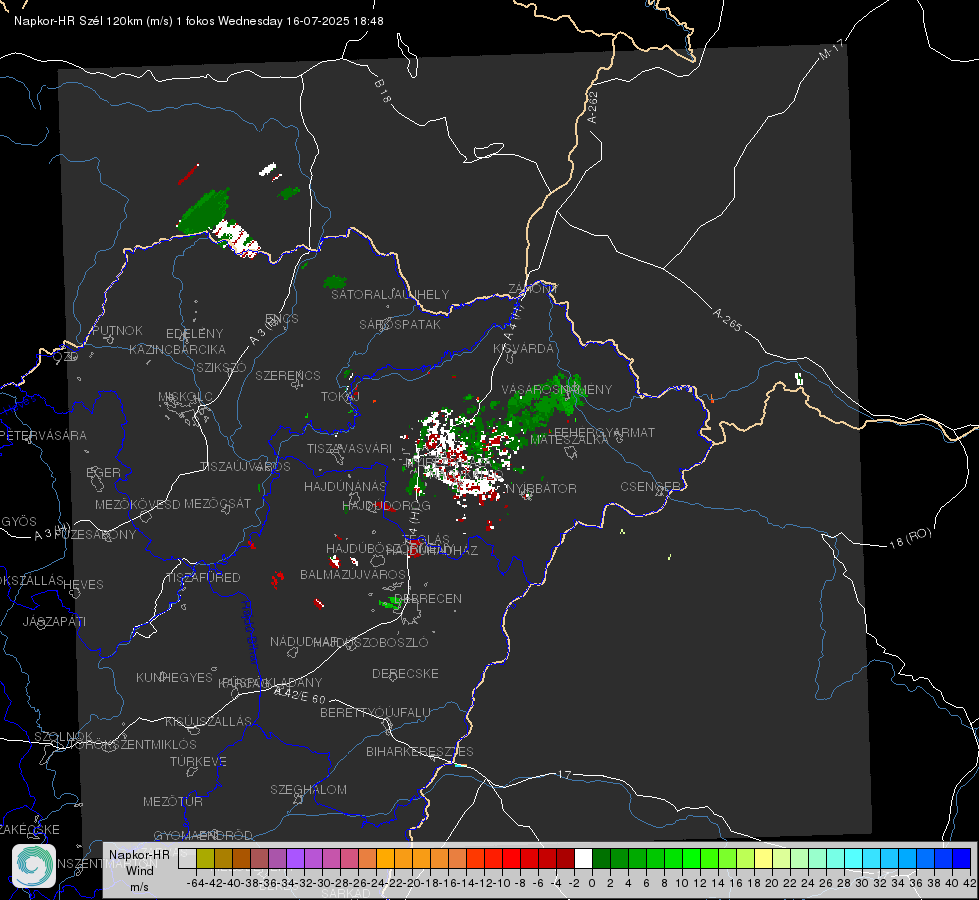Click the swirl logo icon in the bottom corner
Image resolution: width=979 pixels, height=900 pixels.
34,866
